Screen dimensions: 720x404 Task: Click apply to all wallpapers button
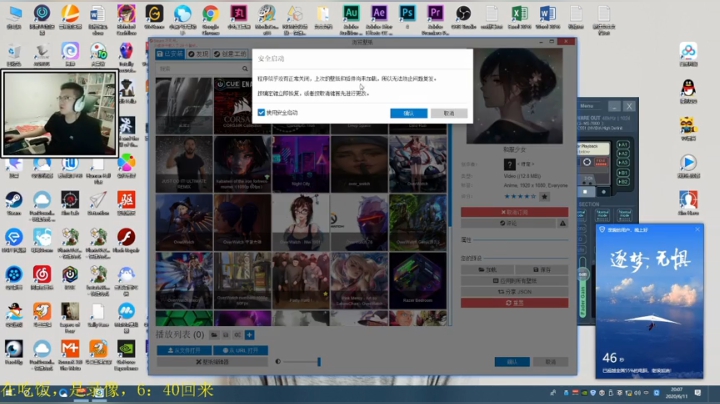coord(514,281)
